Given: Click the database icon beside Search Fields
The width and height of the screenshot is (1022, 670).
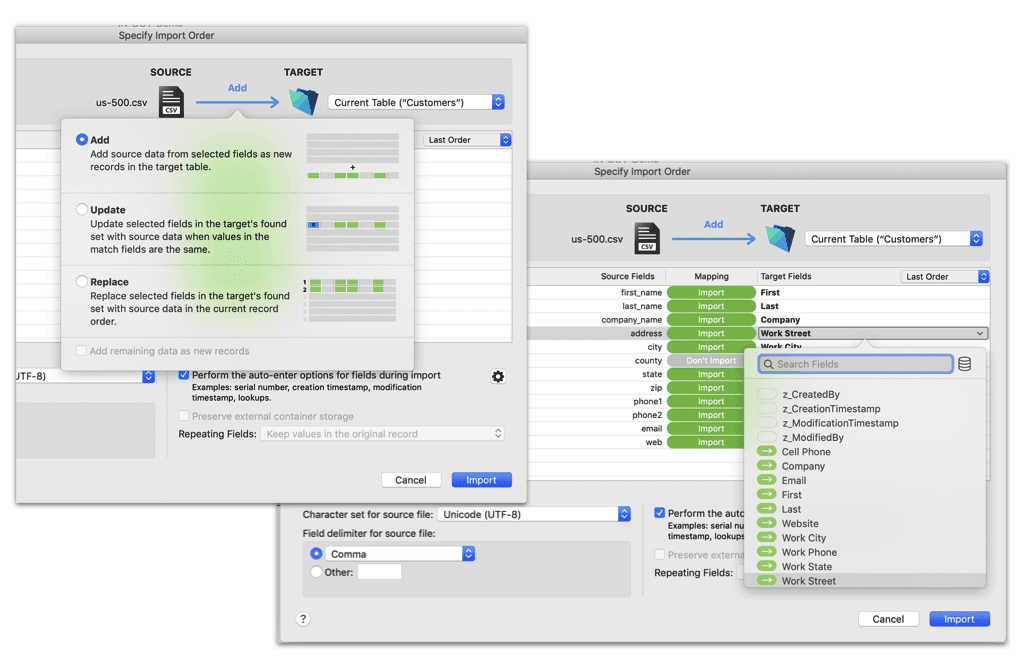Looking at the screenshot, I should click(965, 364).
